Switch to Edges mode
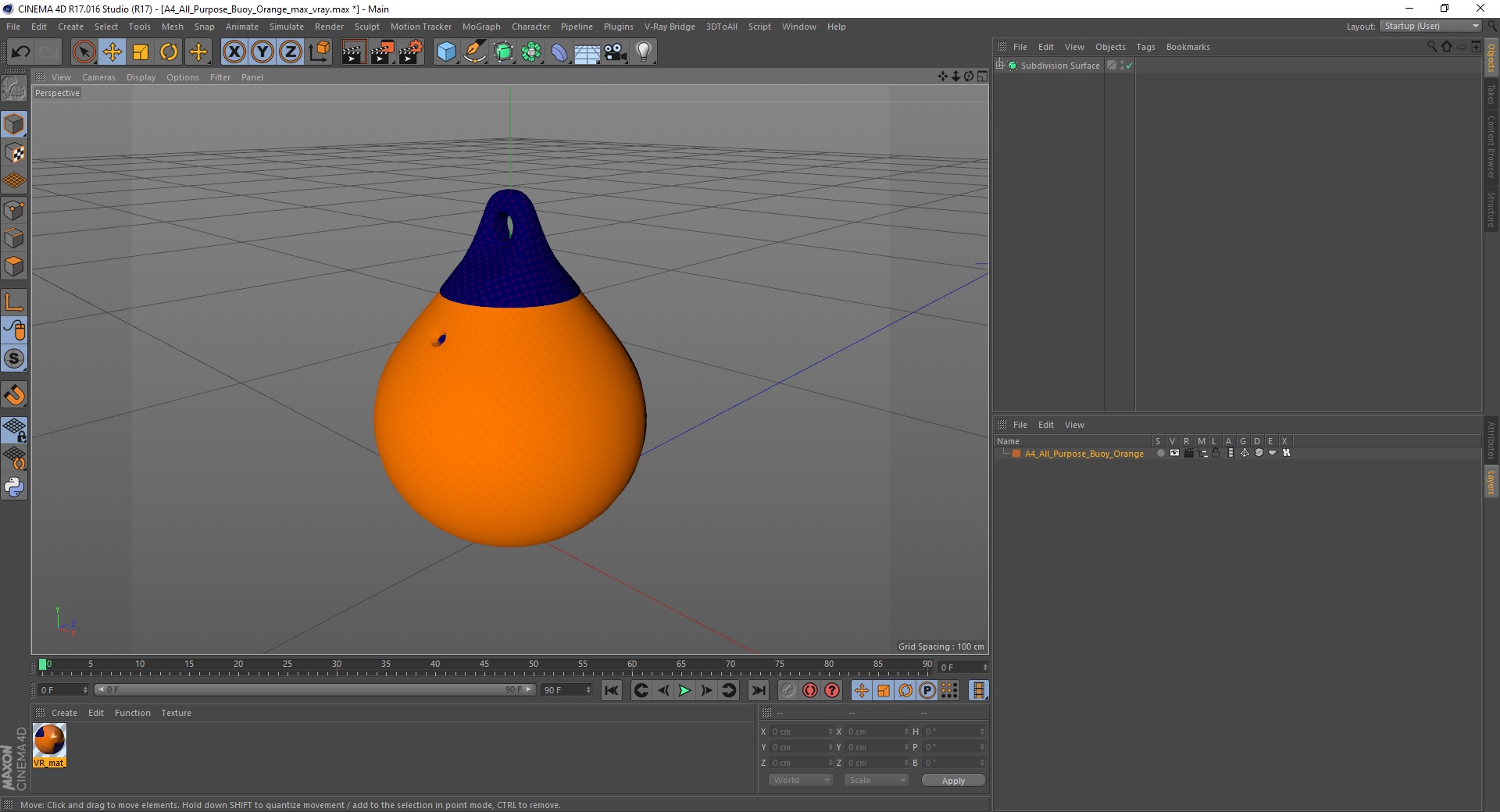 14,238
